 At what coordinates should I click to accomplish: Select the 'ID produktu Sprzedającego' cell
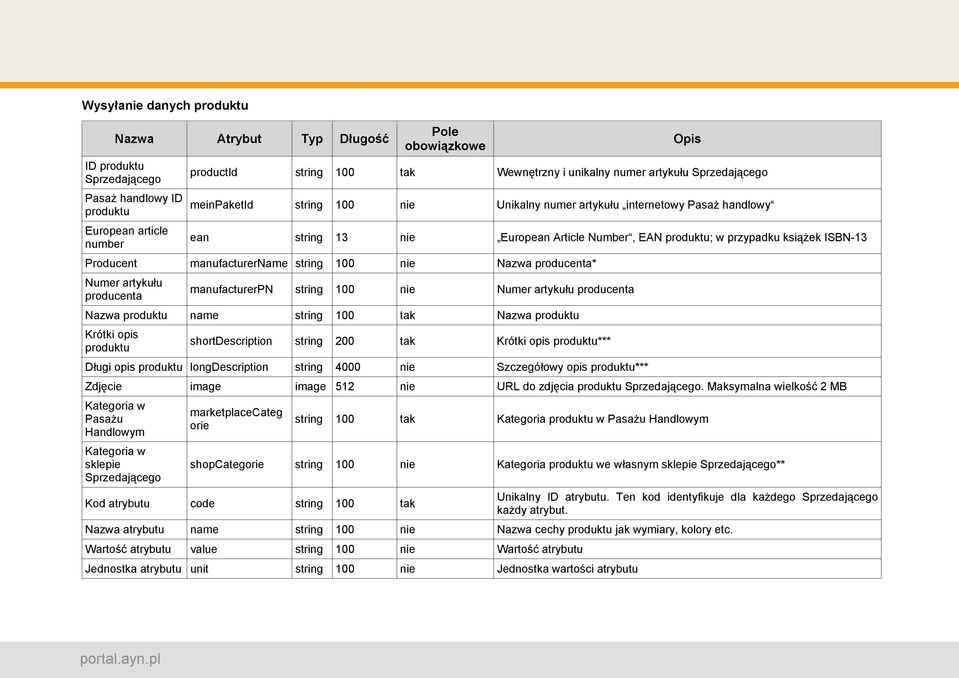click(134, 172)
